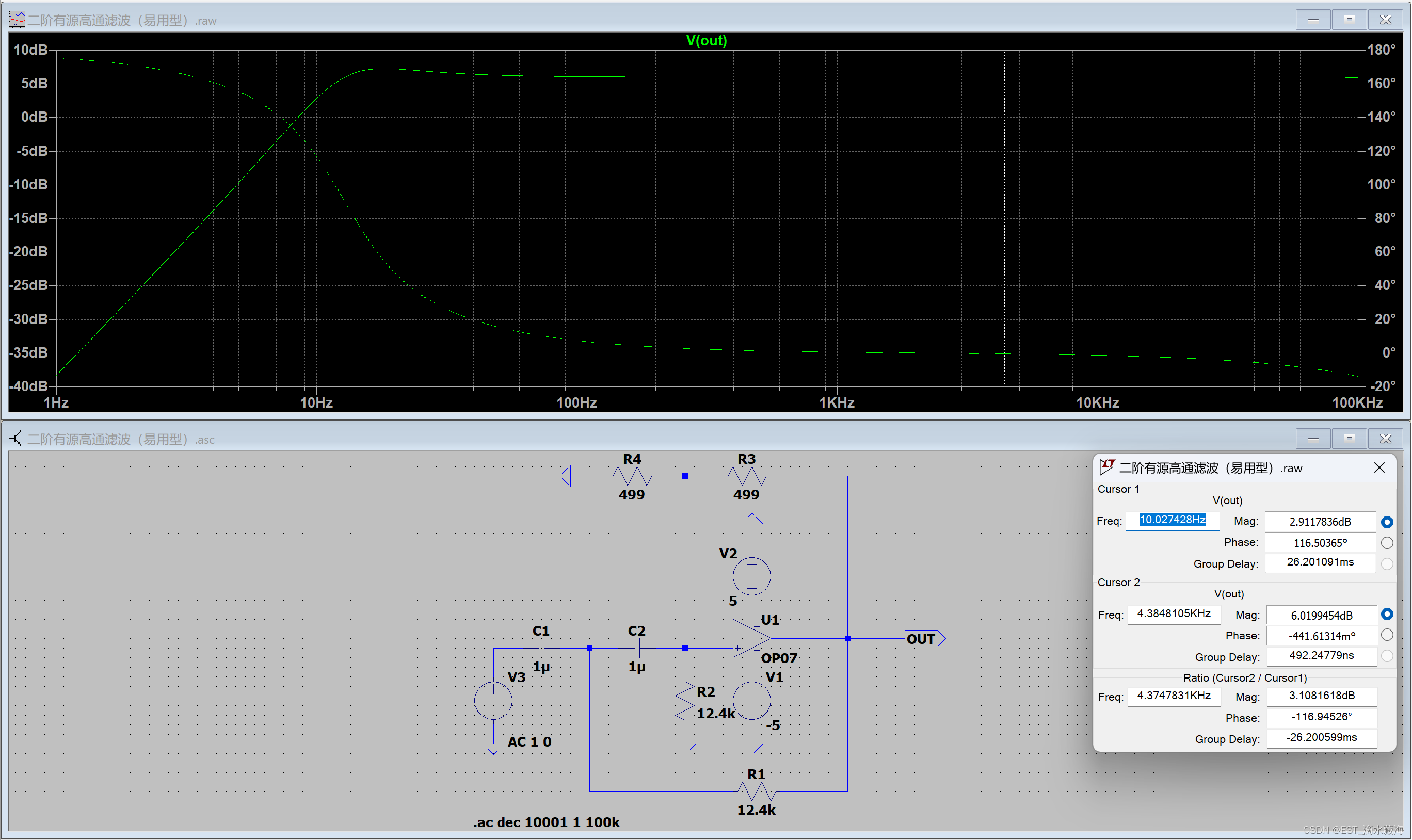Click the 100KHz frequency axis label
This screenshot has width=1412, height=840.
click(x=1358, y=402)
